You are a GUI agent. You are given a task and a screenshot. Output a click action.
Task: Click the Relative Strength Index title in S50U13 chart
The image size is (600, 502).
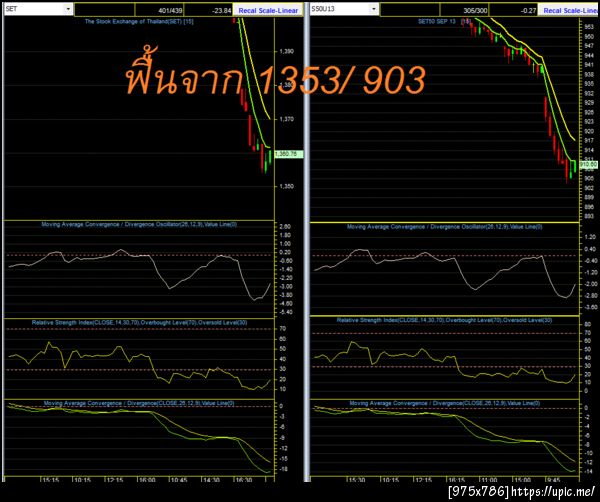pos(444,320)
